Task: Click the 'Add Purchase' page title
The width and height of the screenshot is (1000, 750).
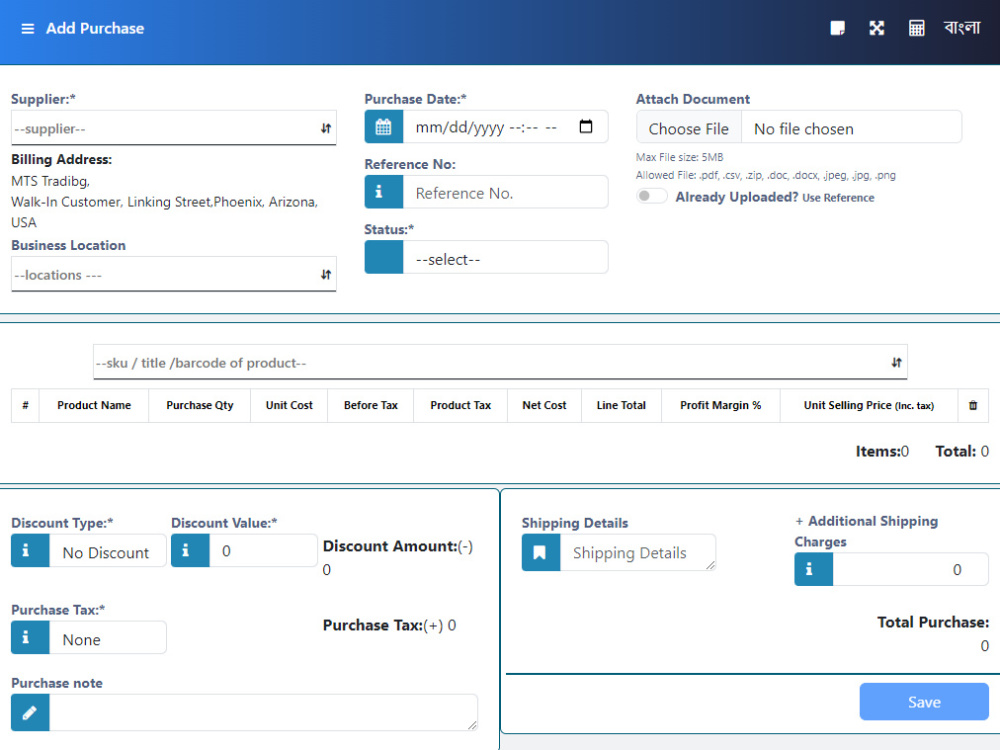Action: click(95, 28)
